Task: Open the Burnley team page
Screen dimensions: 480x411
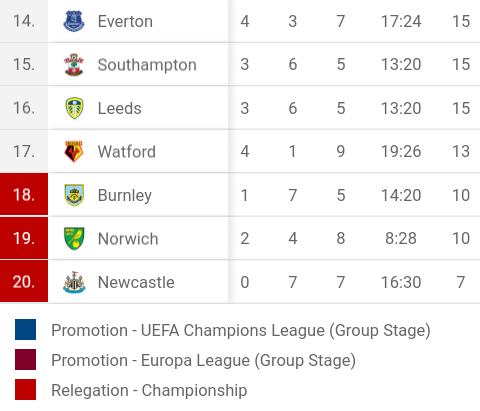Action: (x=125, y=195)
